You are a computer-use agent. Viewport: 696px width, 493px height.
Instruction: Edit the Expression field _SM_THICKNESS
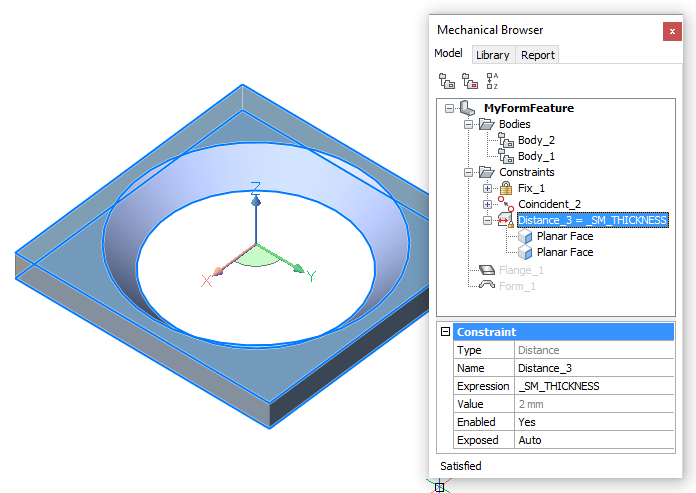(x=594, y=386)
